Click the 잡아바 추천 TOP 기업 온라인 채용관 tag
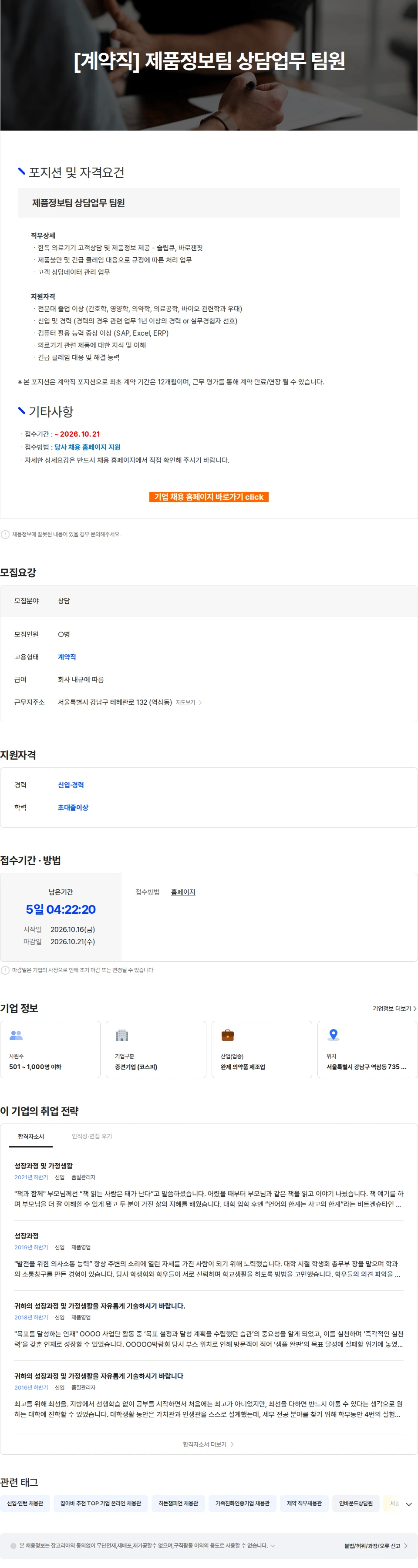This screenshot has width=418, height=1568. click(x=101, y=1504)
